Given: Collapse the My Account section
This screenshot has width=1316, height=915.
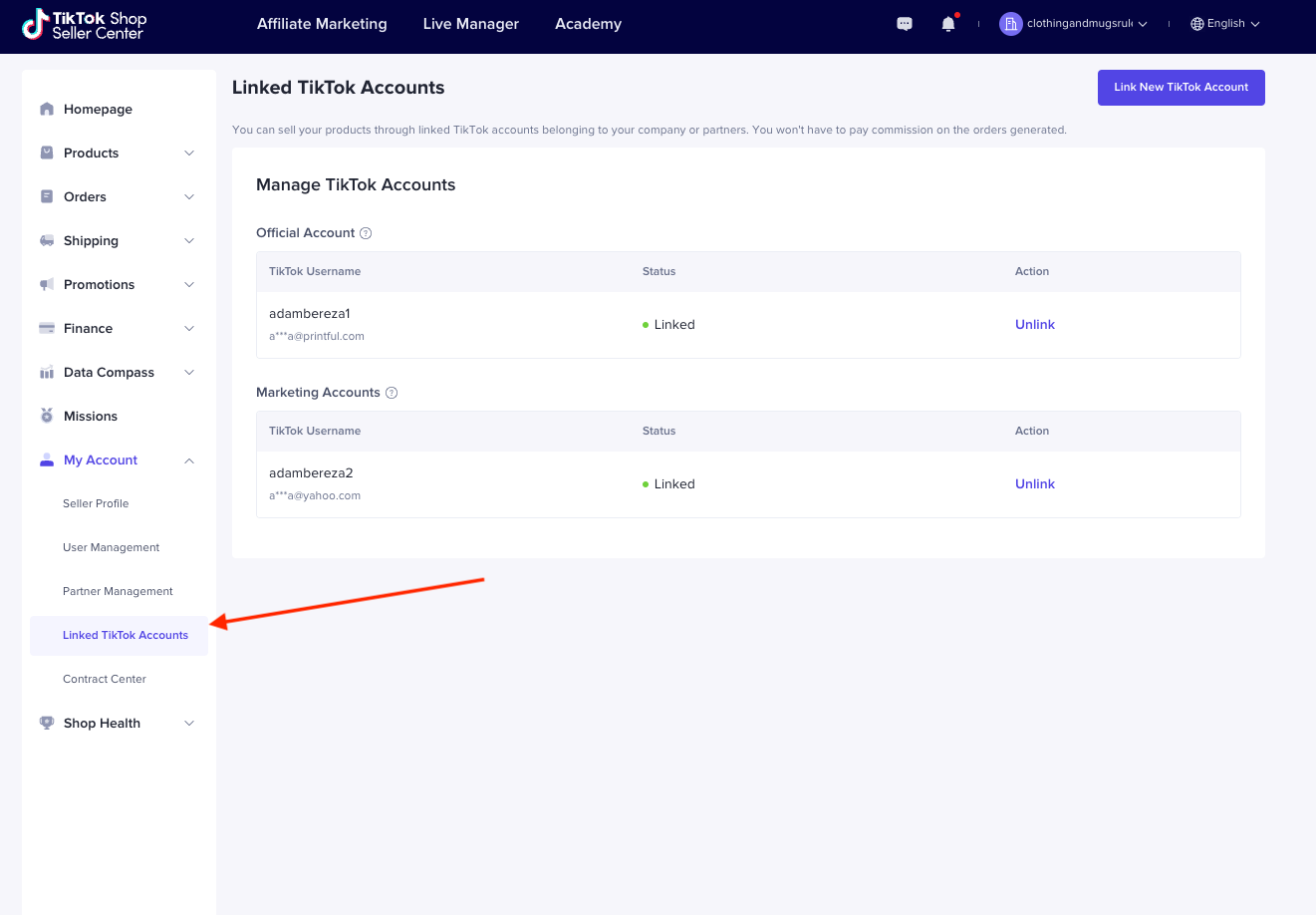Looking at the screenshot, I should pos(189,459).
